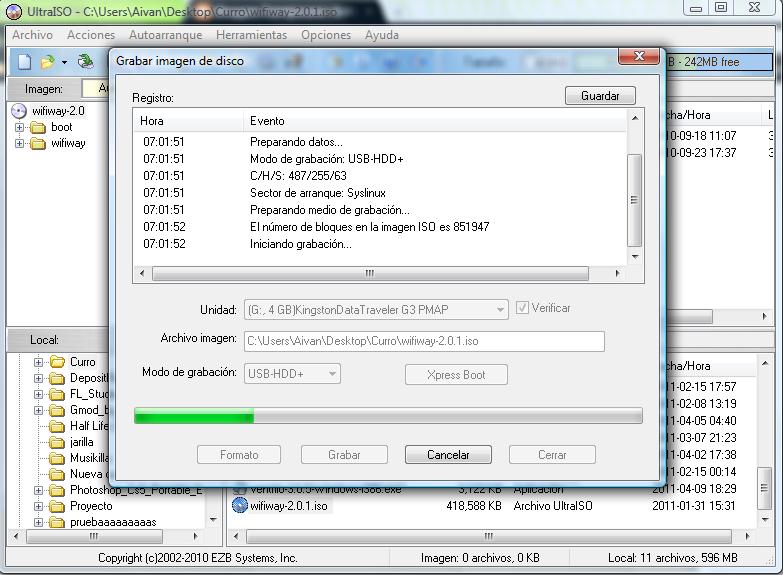
Task: Open the Ayuda menu
Action: coord(382,35)
